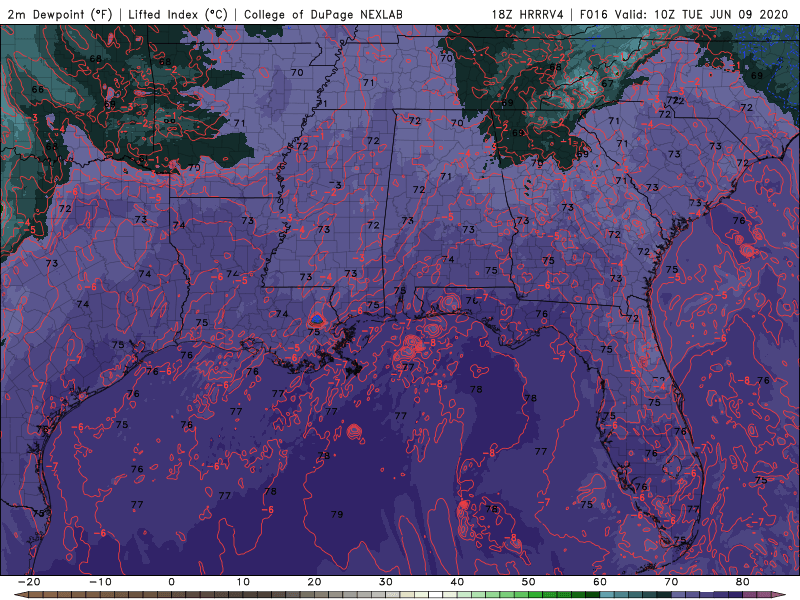Click the 50 tick label on the color scale

tap(529, 582)
